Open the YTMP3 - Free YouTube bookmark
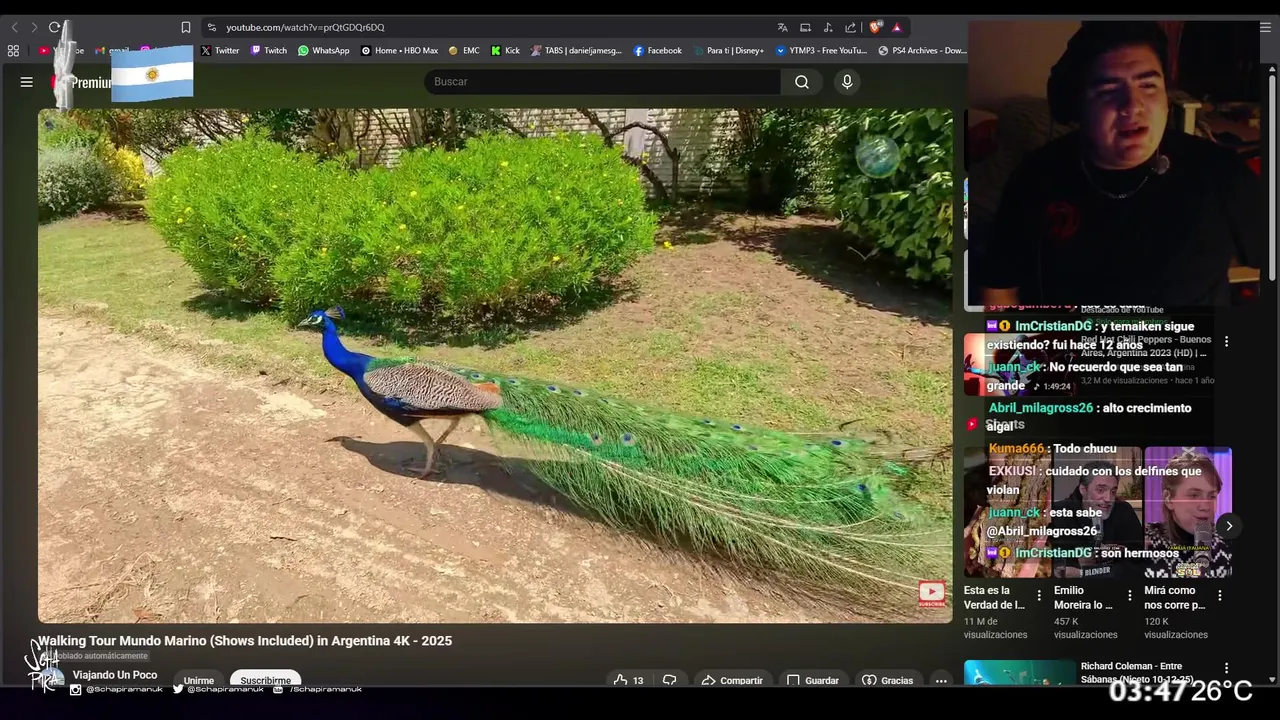 (x=822, y=50)
